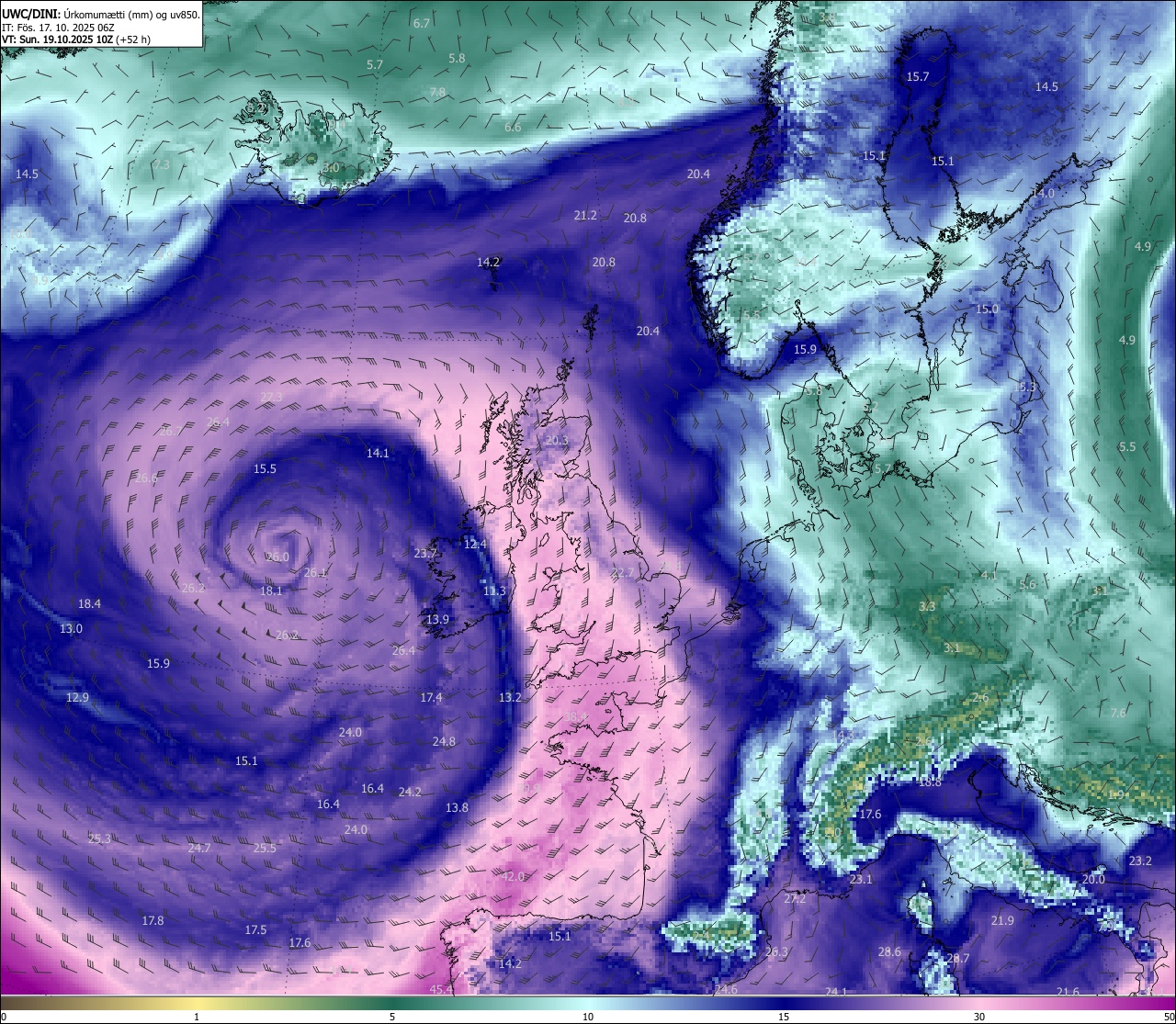Click the 24.8 value south of Ireland
1176x1024 pixels.
[x=444, y=742]
